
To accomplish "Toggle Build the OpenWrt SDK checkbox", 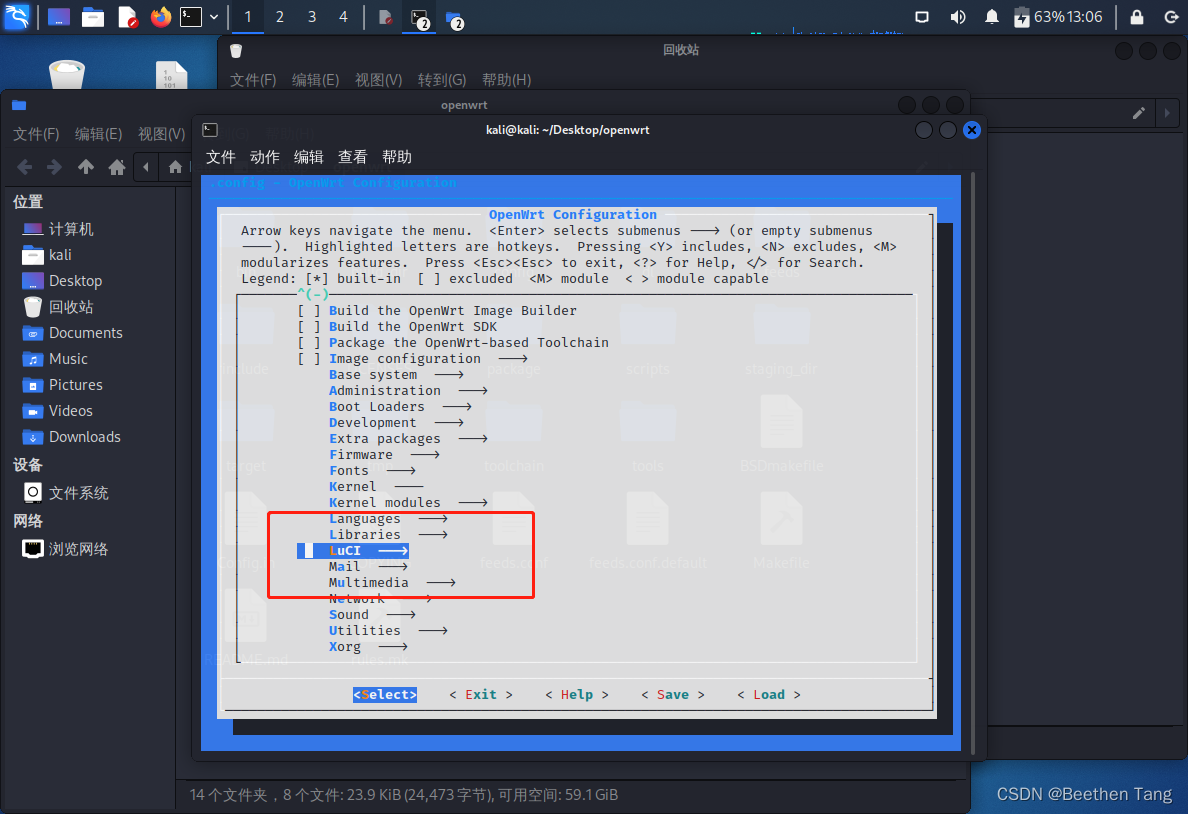I will tap(309, 327).
